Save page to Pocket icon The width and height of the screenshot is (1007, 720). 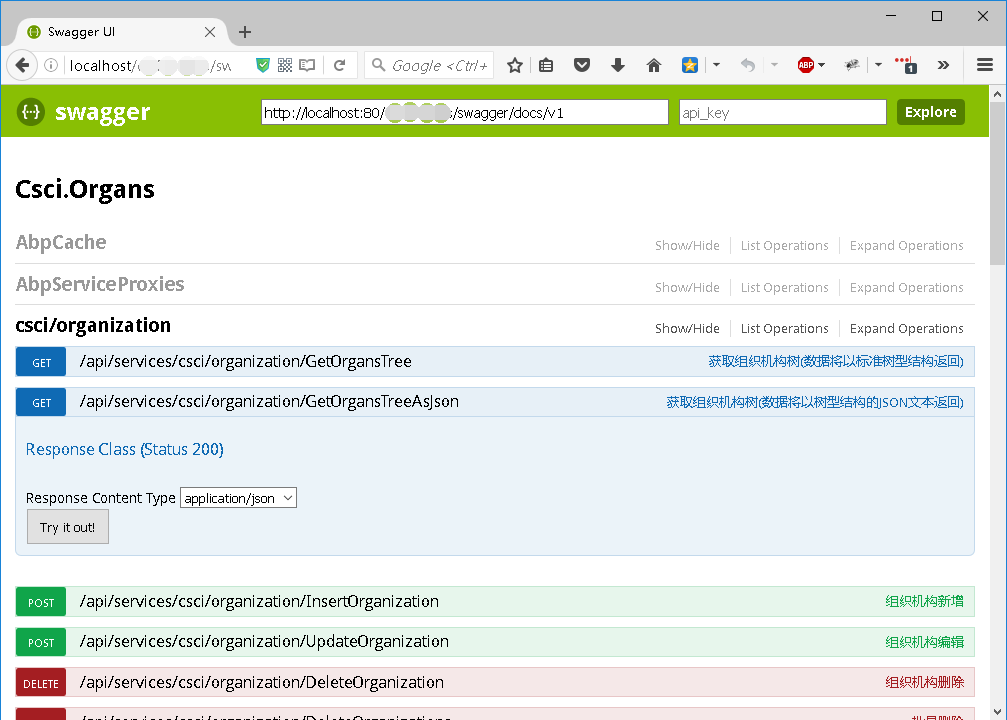[x=582, y=65]
